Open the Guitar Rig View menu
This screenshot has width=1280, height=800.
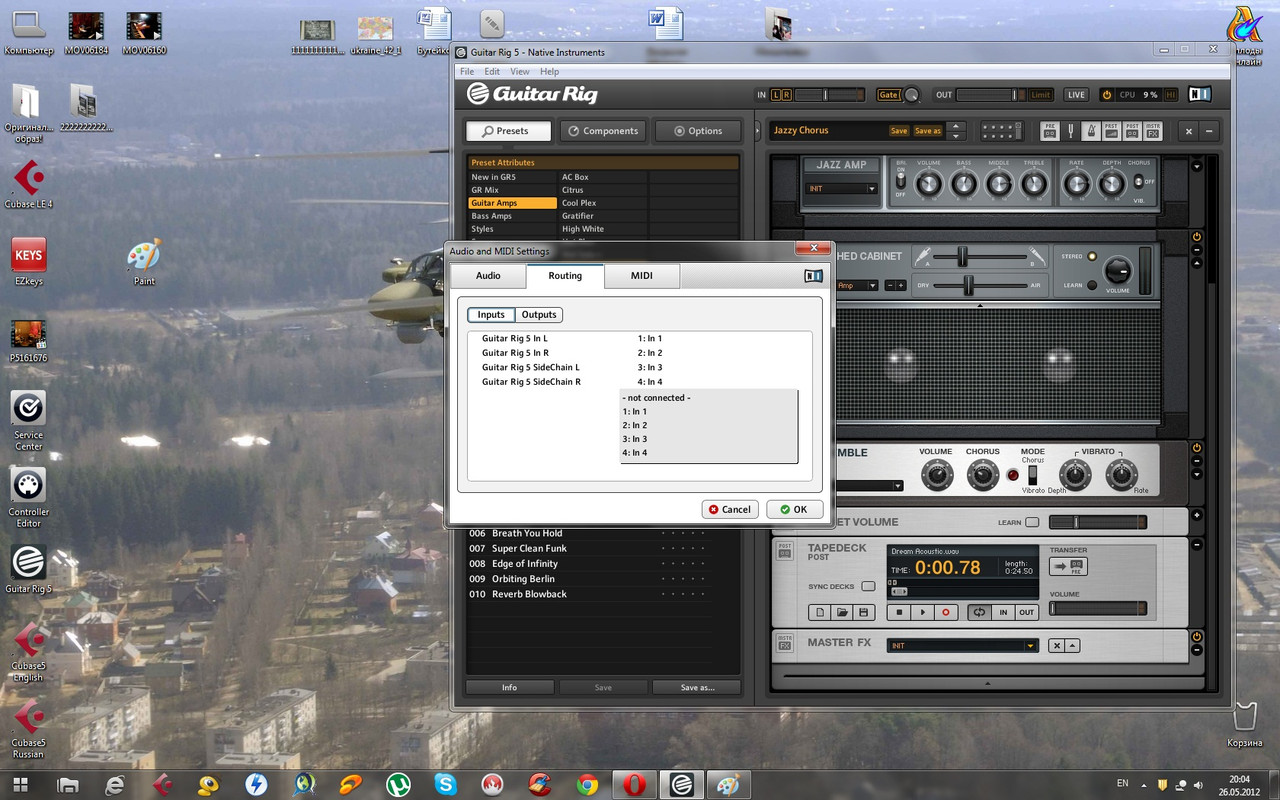(520, 72)
